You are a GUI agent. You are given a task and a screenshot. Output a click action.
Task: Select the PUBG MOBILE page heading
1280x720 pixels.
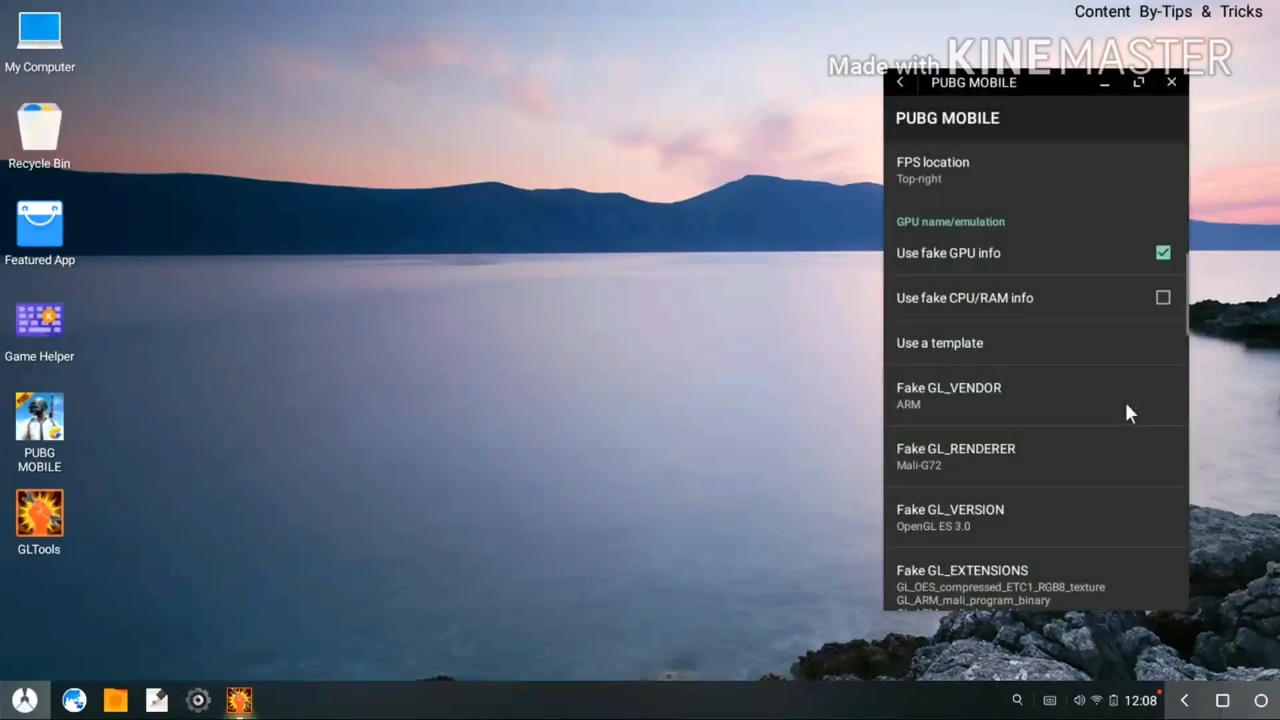[x=947, y=118]
